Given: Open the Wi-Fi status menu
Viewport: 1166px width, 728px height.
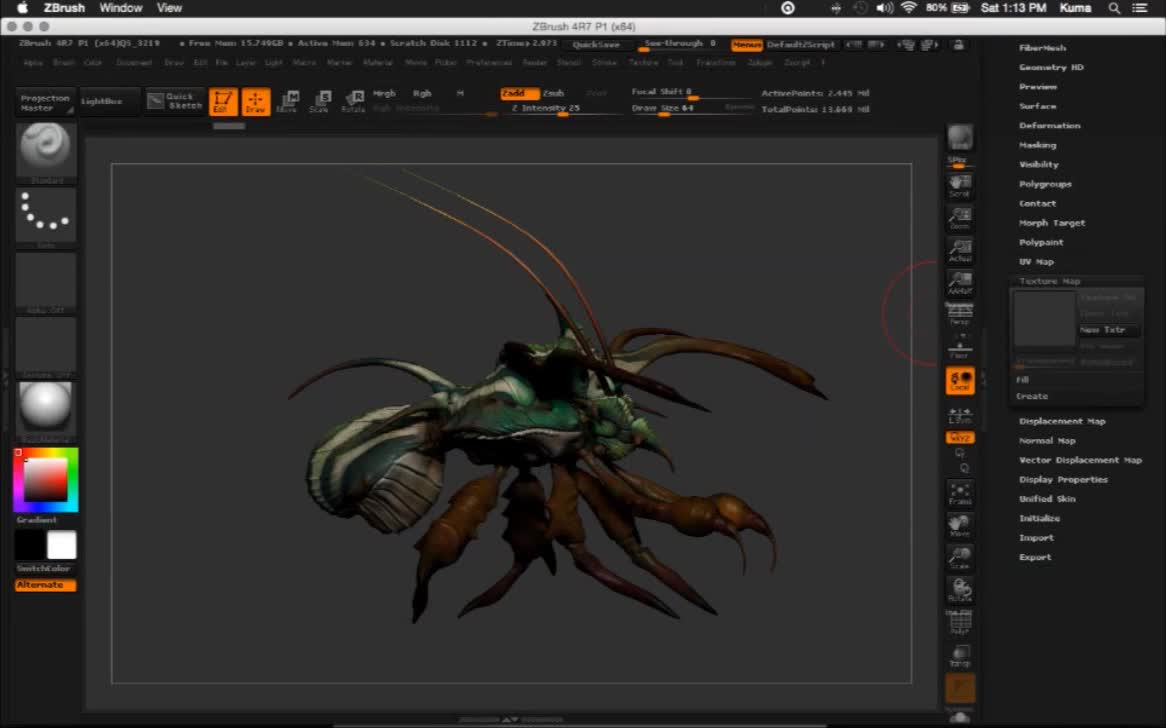Looking at the screenshot, I should [x=909, y=8].
